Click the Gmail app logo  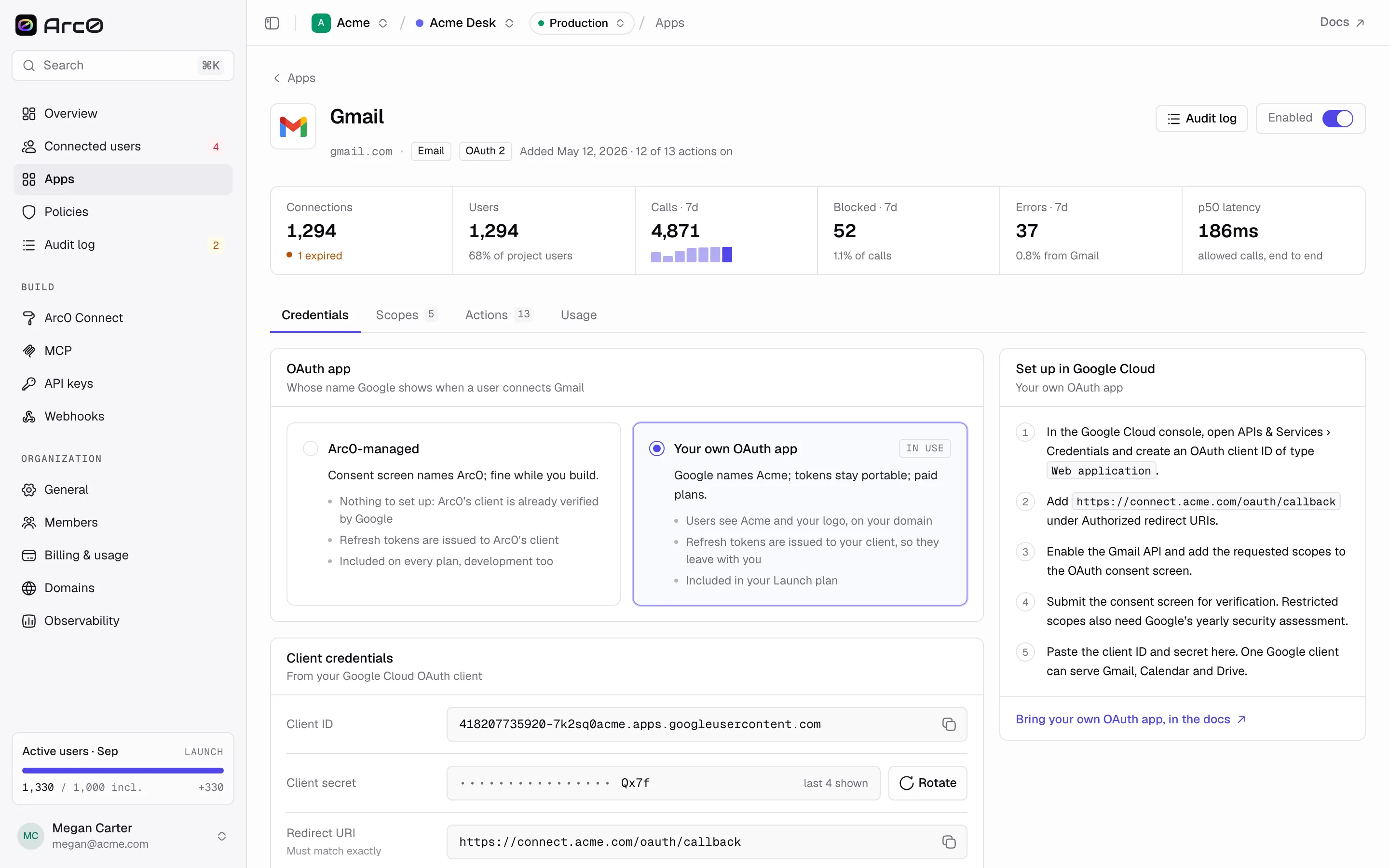(293, 126)
